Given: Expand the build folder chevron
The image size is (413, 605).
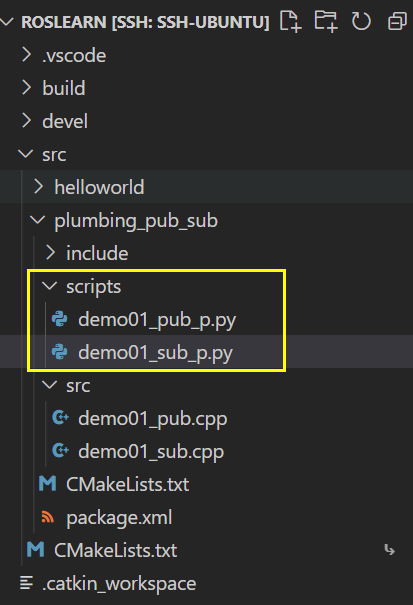Looking at the screenshot, I should click(x=26, y=88).
